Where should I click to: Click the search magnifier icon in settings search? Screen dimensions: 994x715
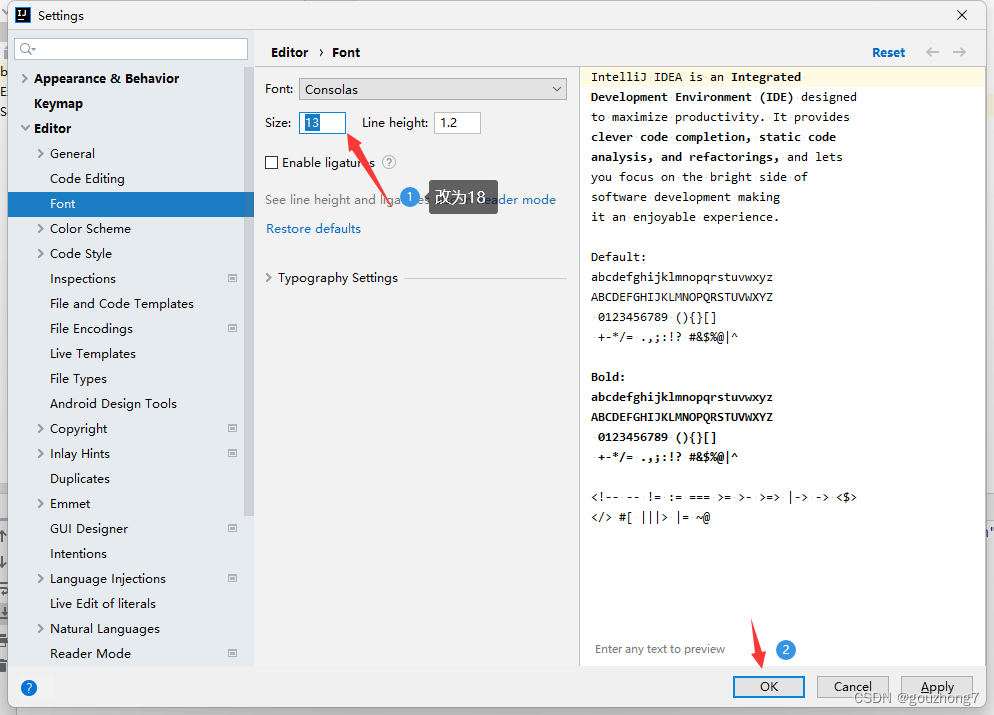[27, 49]
